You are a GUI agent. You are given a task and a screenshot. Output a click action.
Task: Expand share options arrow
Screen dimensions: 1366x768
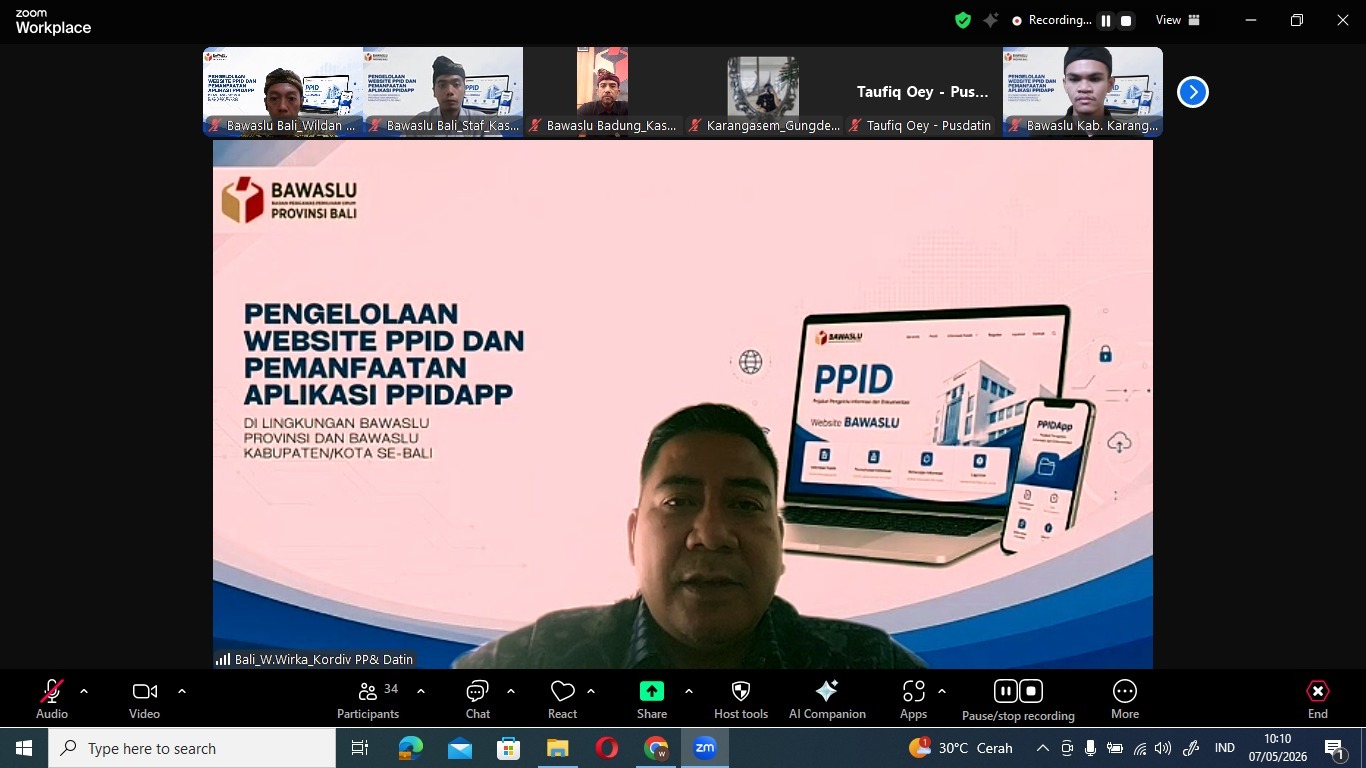688,691
